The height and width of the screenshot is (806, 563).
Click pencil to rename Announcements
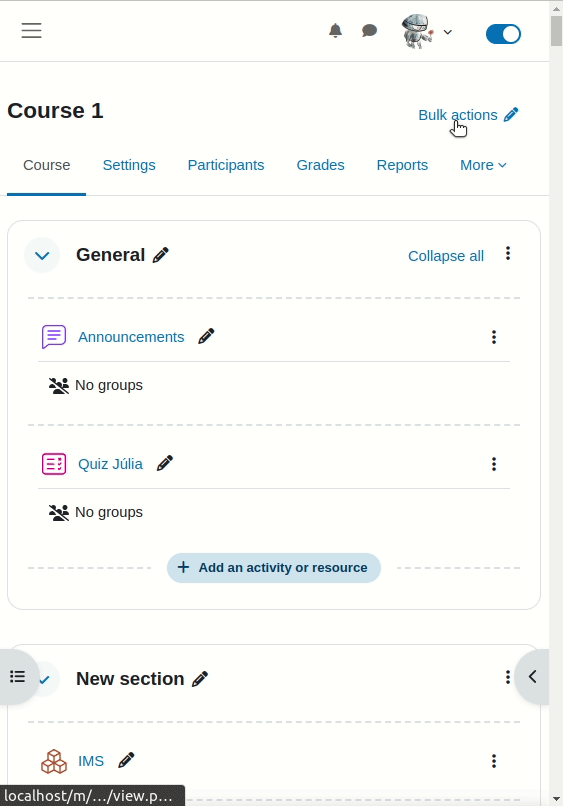(206, 337)
